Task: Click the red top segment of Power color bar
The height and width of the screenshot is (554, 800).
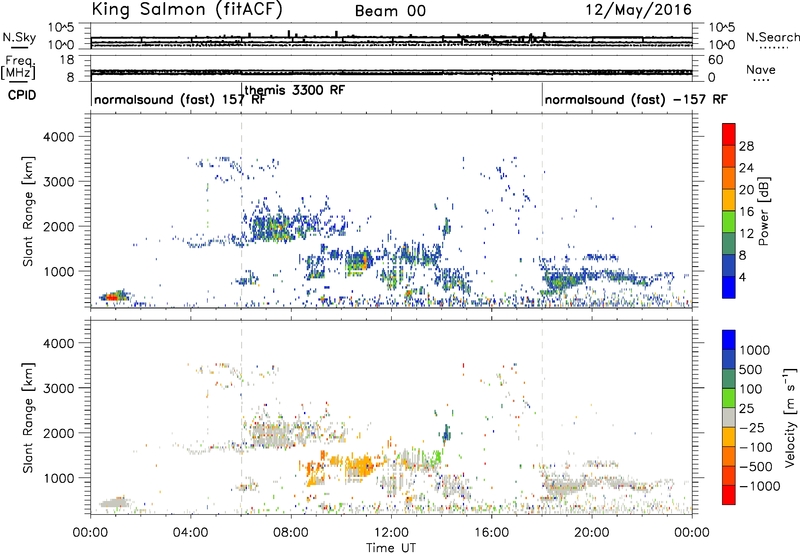Action: click(x=729, y=134)
